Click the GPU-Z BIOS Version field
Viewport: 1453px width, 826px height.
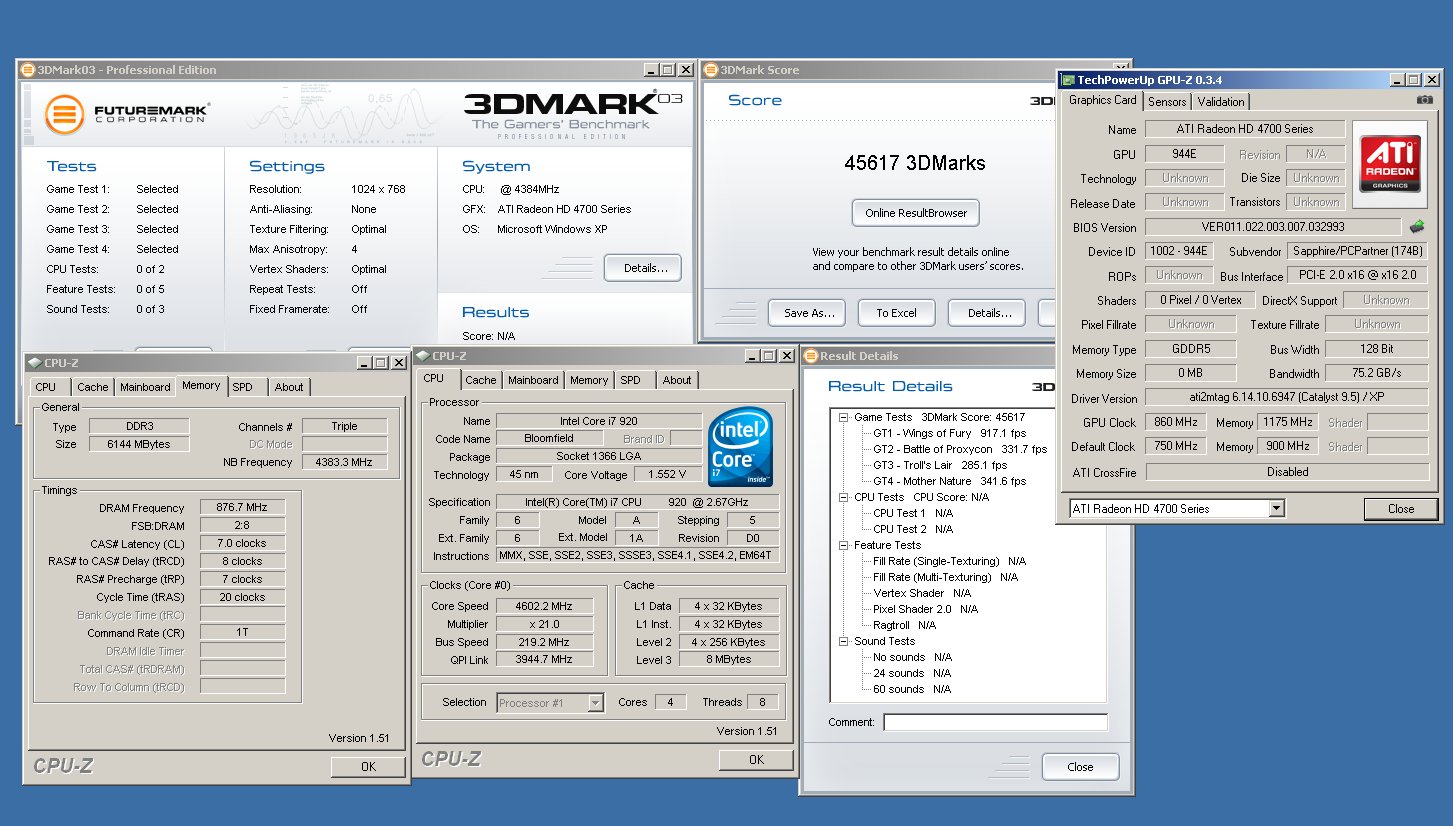click(x=1273, y=228)
